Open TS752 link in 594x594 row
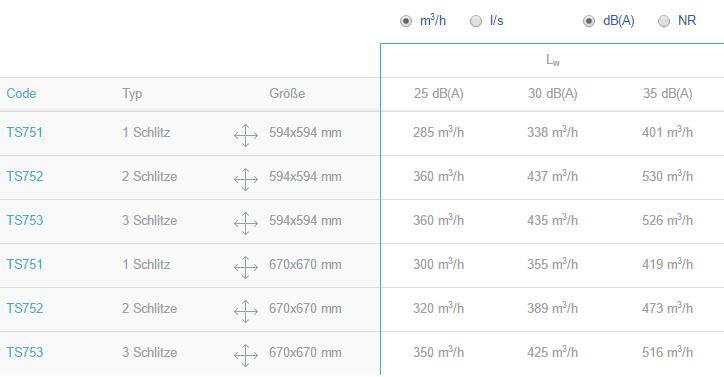Screen dimensions: 724x377 coord(24,176)
